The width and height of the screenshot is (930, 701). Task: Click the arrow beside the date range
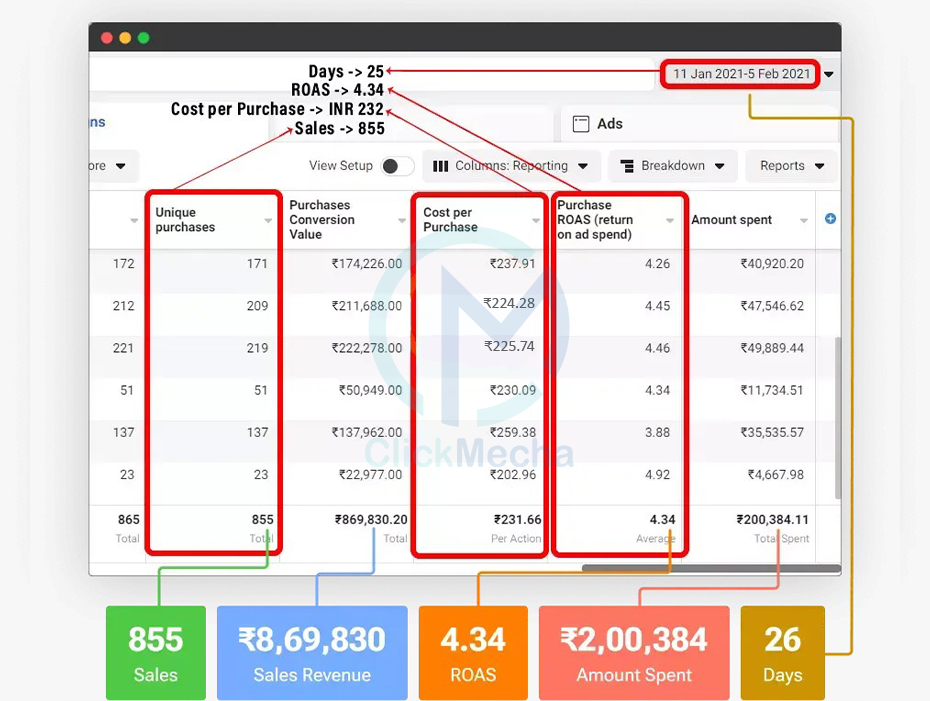pyautogui.click(x=829, y=75)
